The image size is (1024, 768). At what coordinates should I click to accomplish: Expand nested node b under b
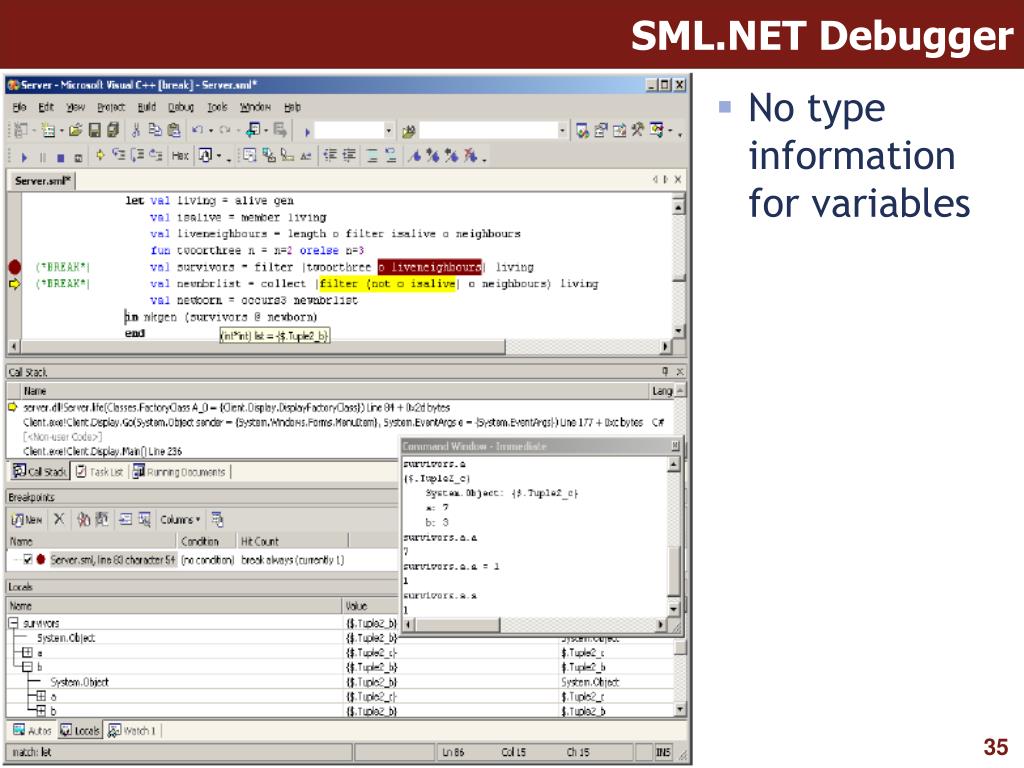pos(40,711)
